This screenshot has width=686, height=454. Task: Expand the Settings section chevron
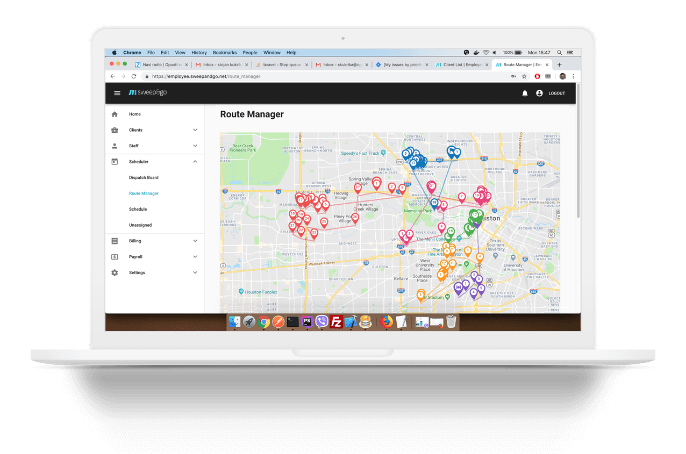(x=195, y=272)
